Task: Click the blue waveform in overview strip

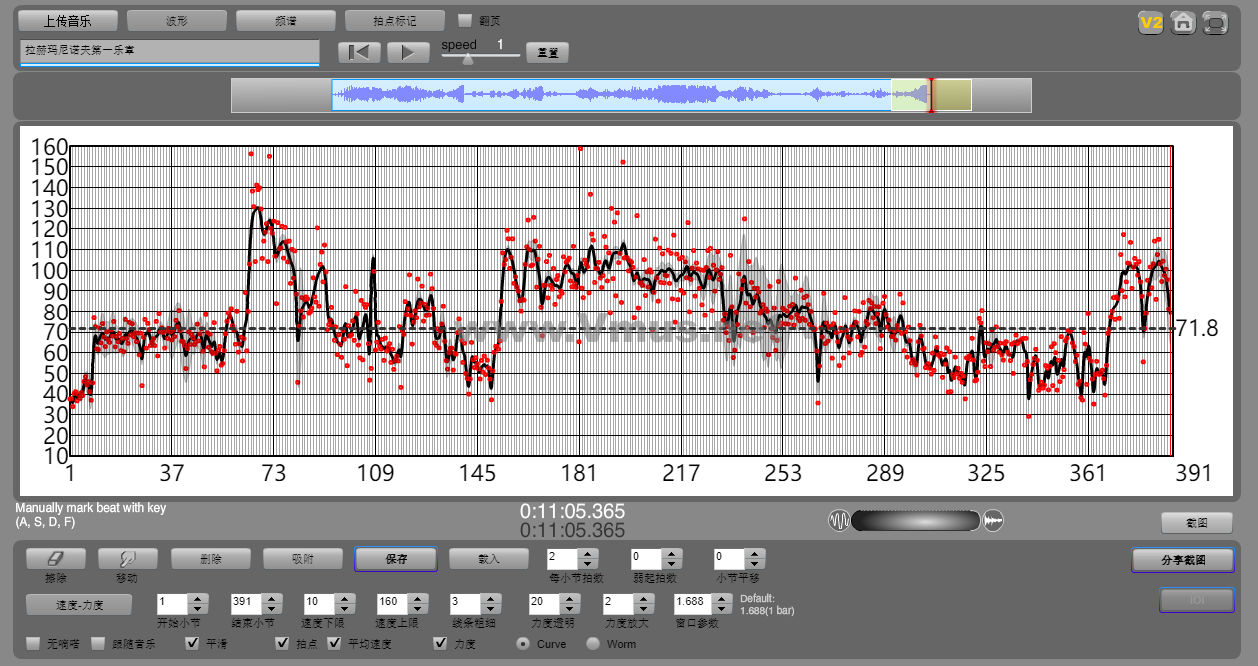Action: pos(611,96)
